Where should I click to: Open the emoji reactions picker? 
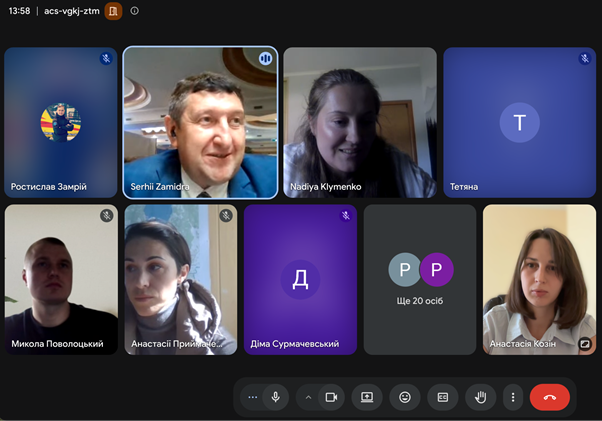click(x=405, y=397)
